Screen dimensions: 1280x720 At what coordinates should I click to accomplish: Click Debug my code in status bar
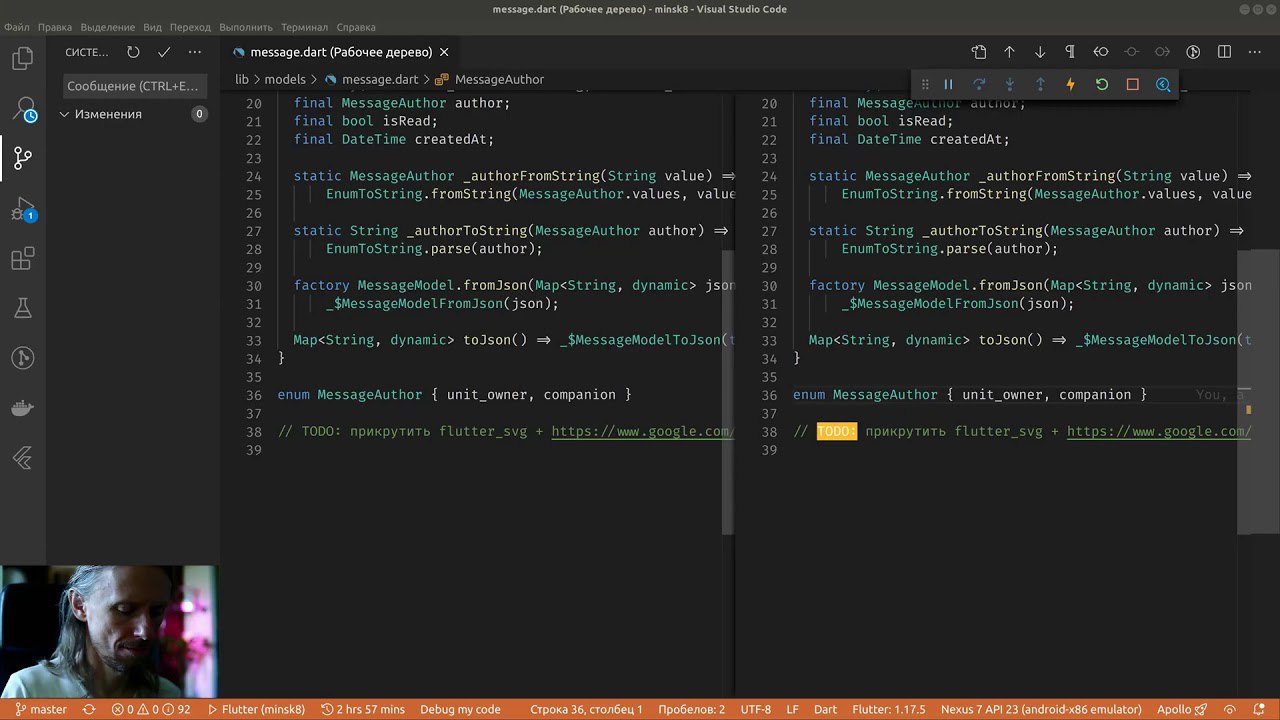pos(460,709)
